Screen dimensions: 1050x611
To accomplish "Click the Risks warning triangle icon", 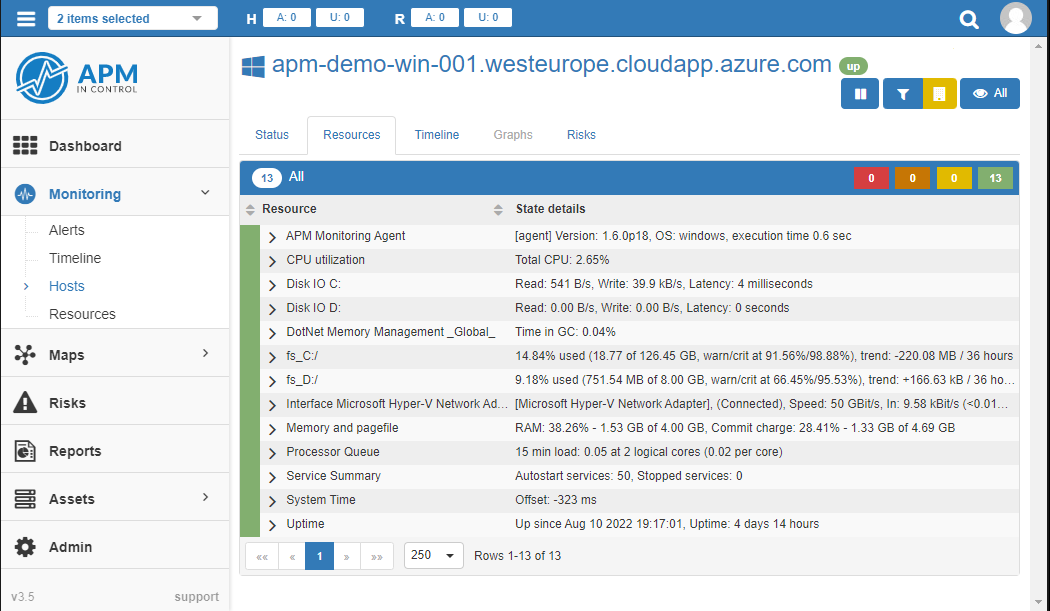I will click(x=25, y=403).
